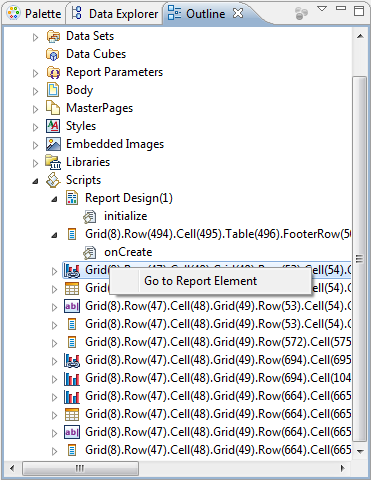
Task: Click the vertical scrollbar thumb
Action: pyautogui.click(x=360, y=258)
